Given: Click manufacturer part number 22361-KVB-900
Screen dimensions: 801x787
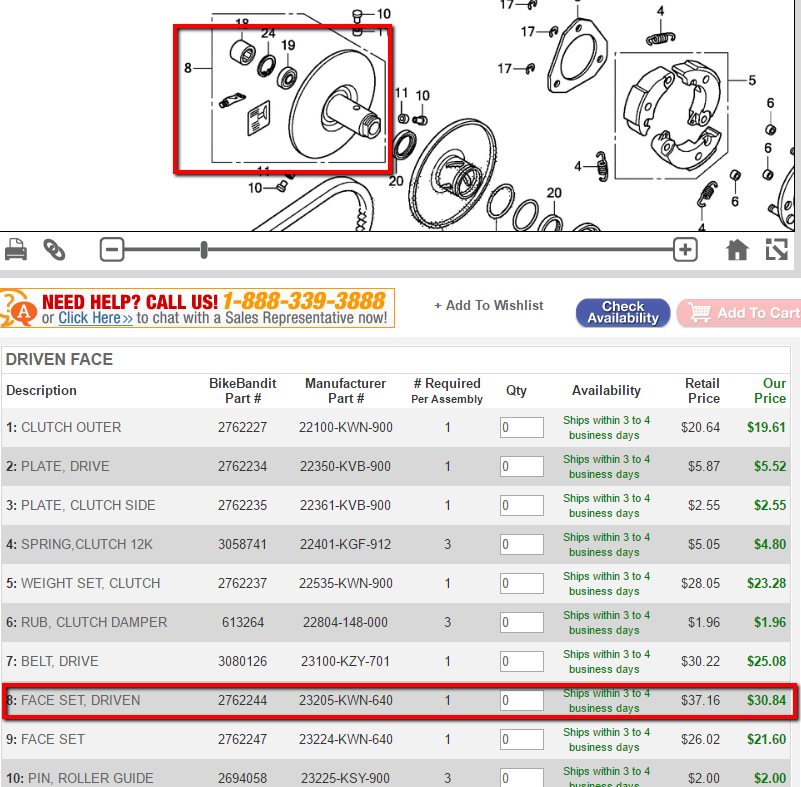Looking at the screenshot, I should point(345,505).
